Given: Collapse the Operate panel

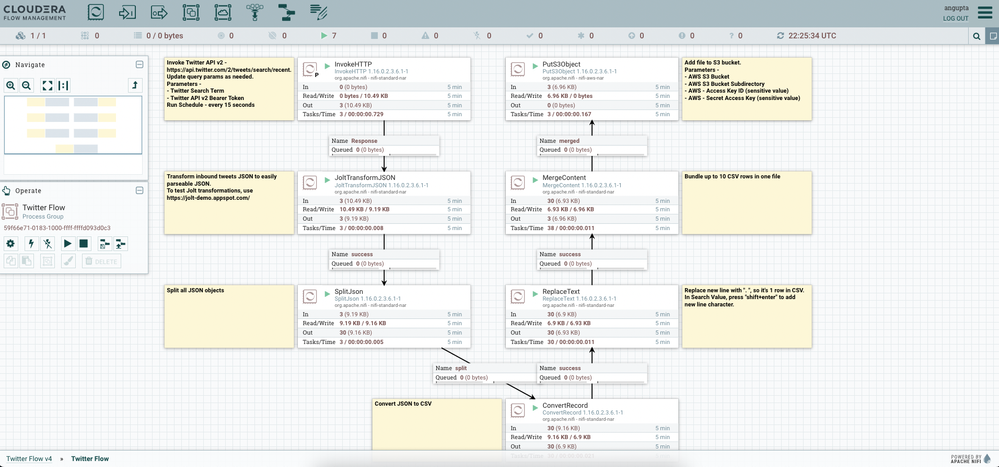Looking at the screenshot, I should coord(140,190).
